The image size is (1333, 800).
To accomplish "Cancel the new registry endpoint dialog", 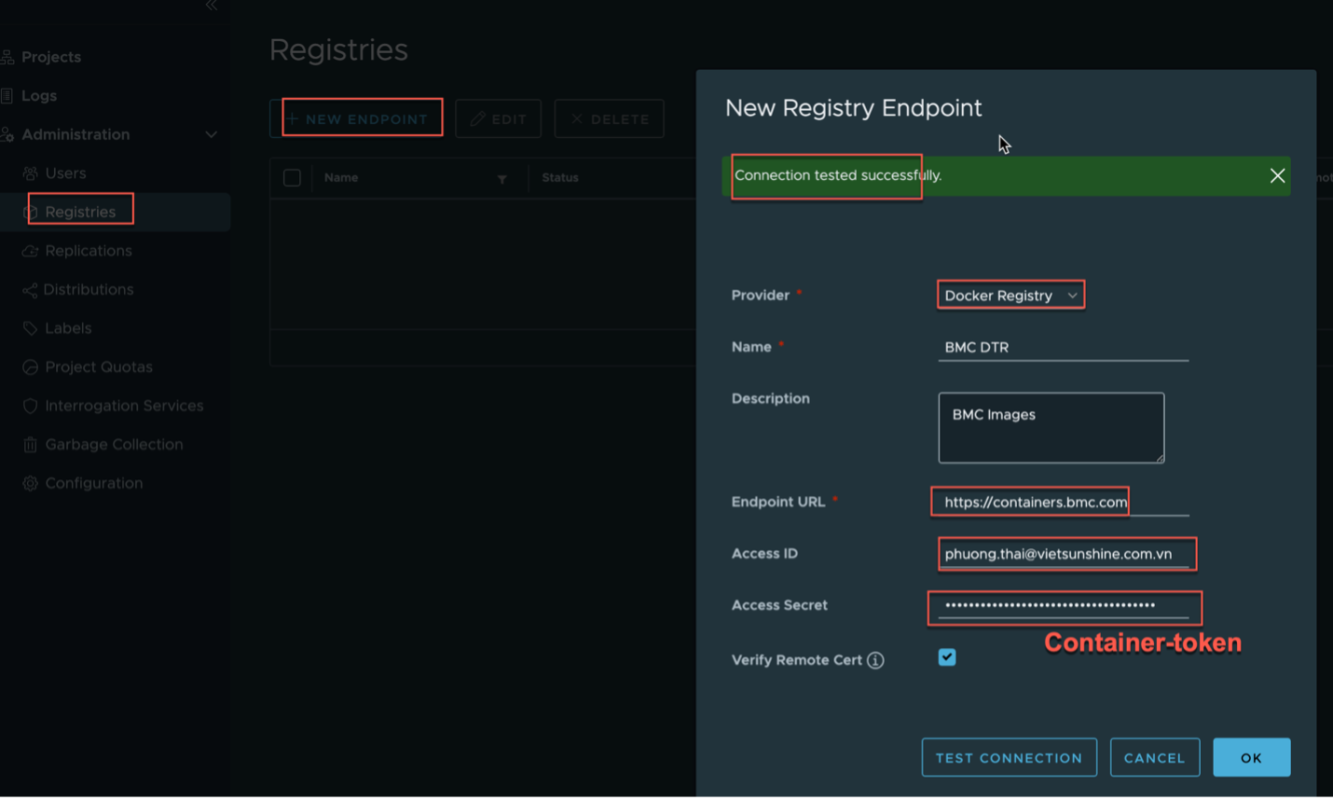I will pyautogui.click(x=1154, y=758).
